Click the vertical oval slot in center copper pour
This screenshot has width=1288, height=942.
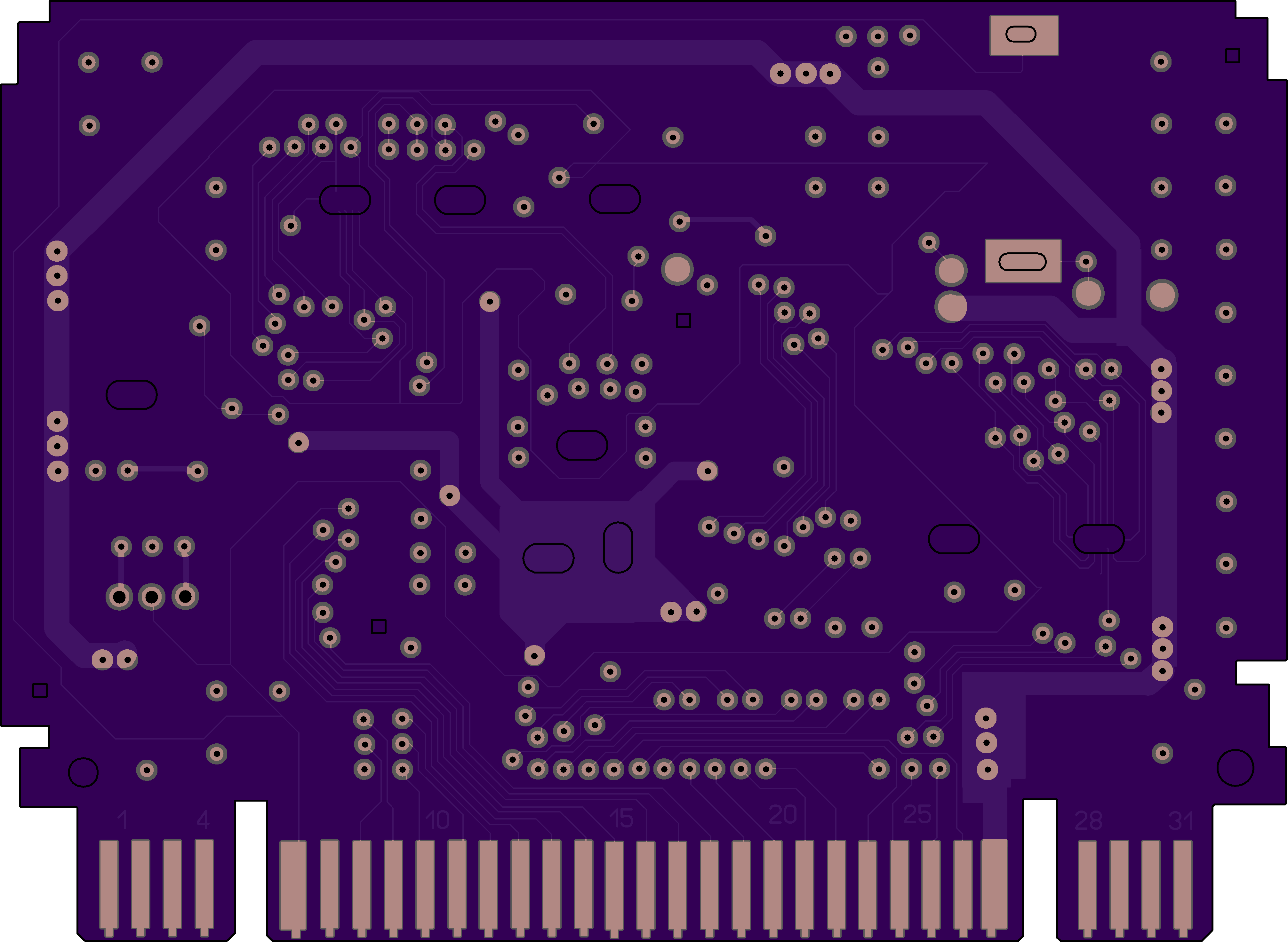click(618, 547)
